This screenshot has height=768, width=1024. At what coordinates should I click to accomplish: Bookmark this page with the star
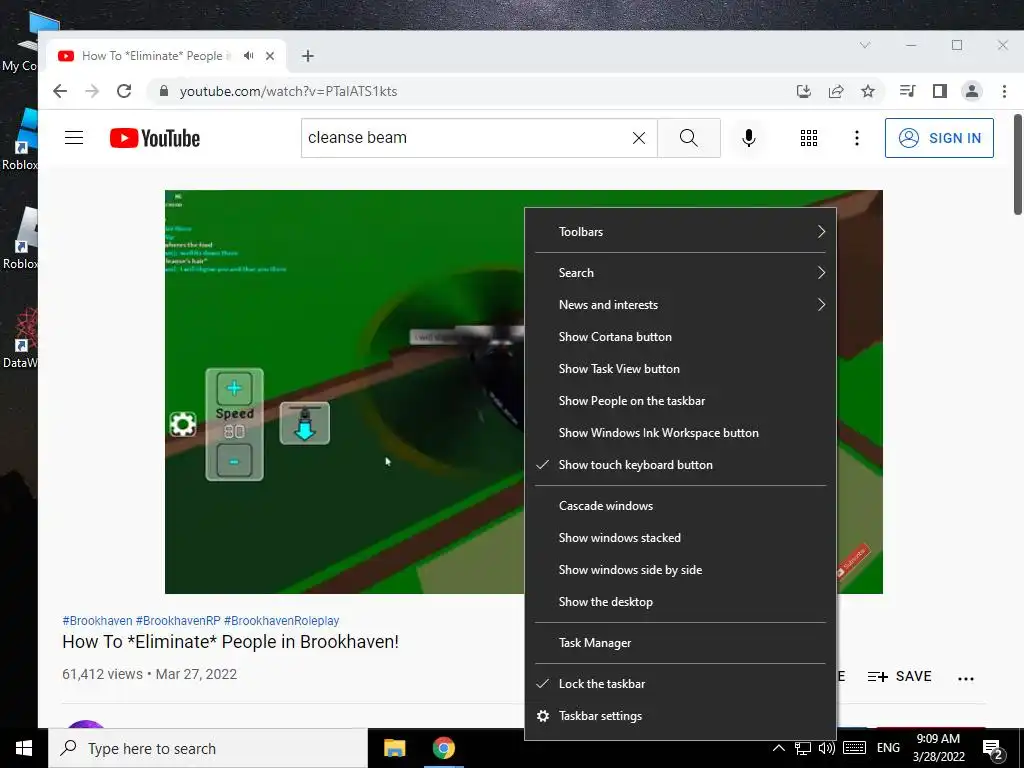click(867, 91)
